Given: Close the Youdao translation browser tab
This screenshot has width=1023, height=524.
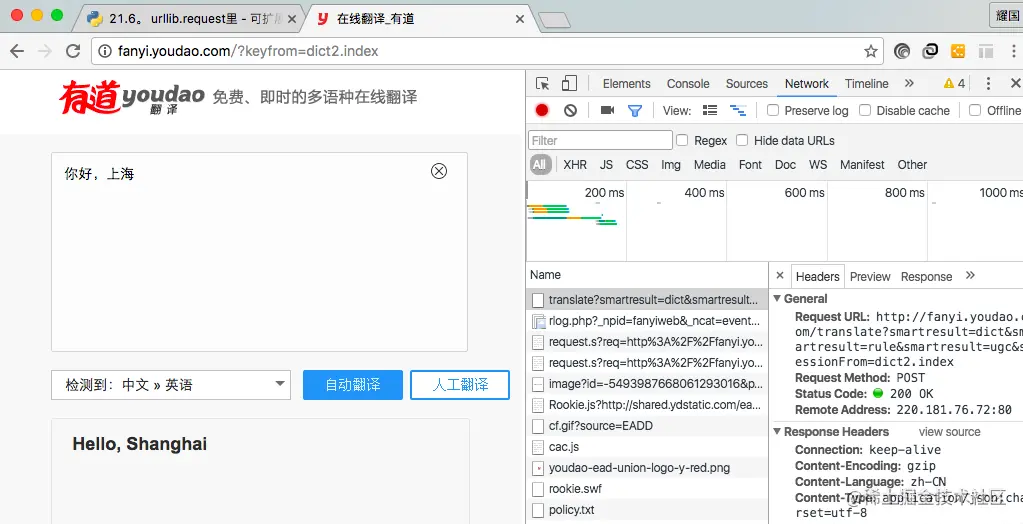Looking at the screenshot, I should [520, 19].
